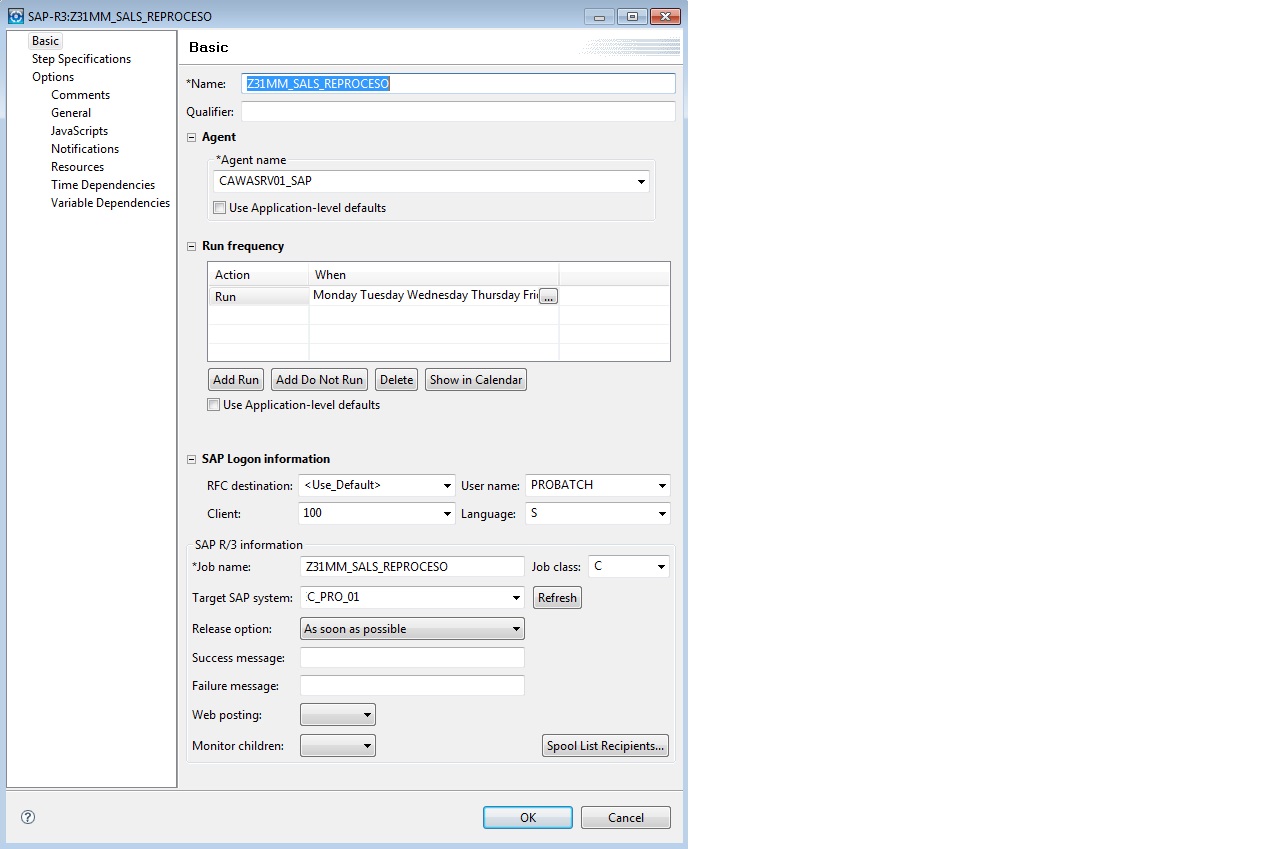Image resolution: width=1273 pixels, height=849 pixels.
Task: Collapse the SAP Logon information section
Action: click(x=191, y=459)
